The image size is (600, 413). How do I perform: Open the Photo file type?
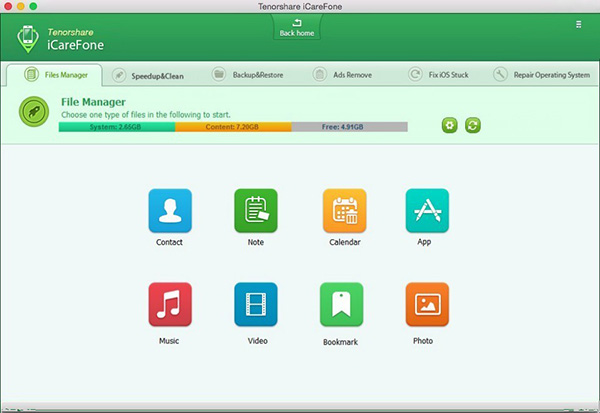click(x=427, y=304)
